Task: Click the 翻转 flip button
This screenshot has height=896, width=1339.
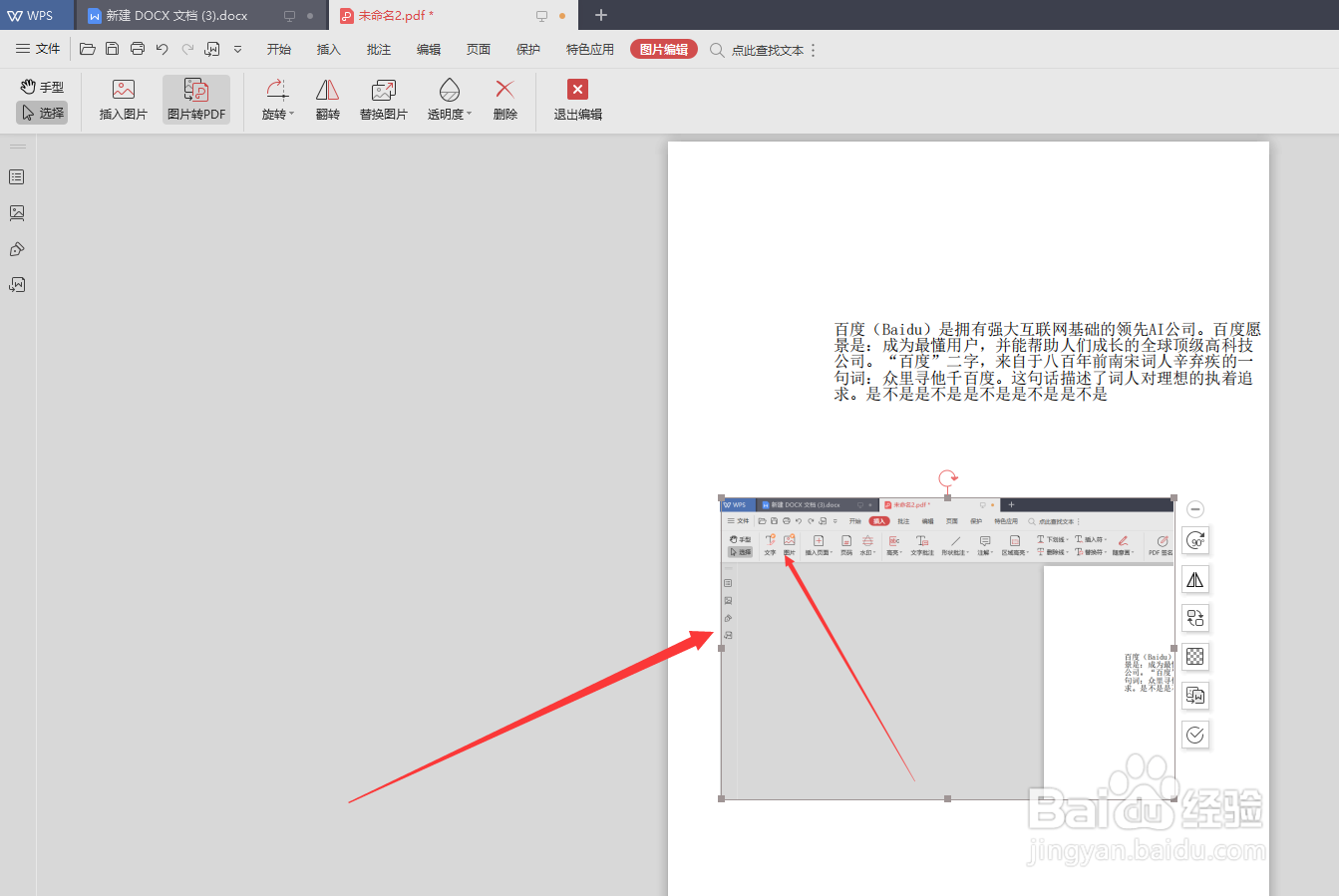Action: tap(328, 100)
